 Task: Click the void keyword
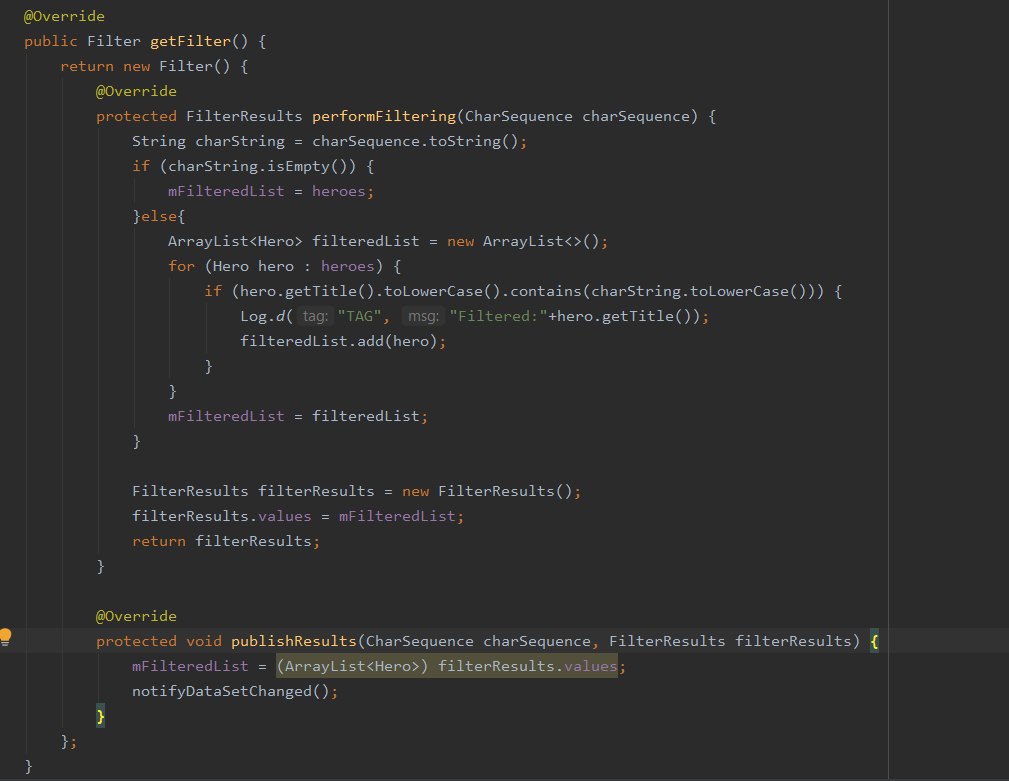[x=203, y=641]
